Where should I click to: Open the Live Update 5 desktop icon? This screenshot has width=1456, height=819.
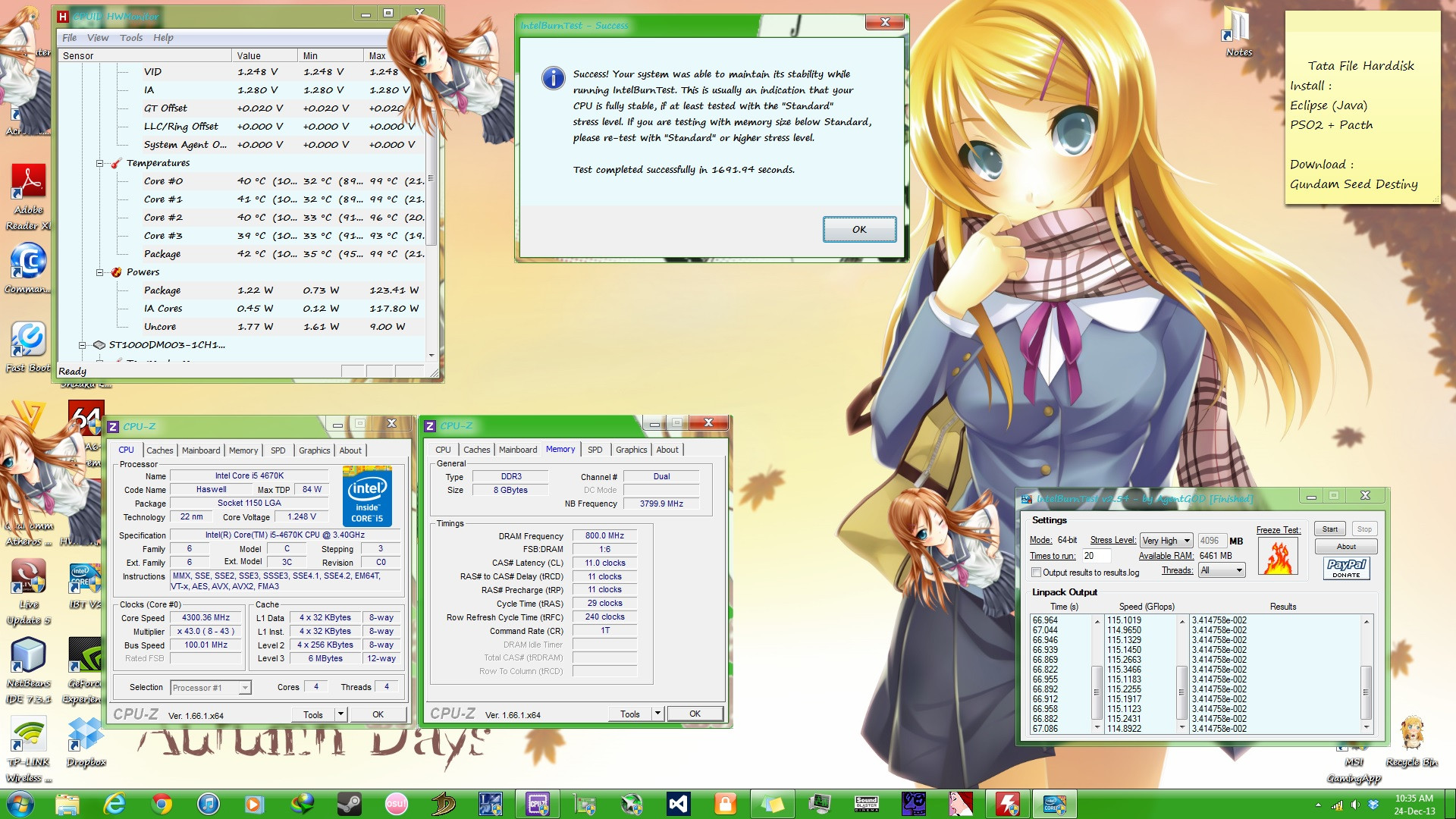coord(29,592)
